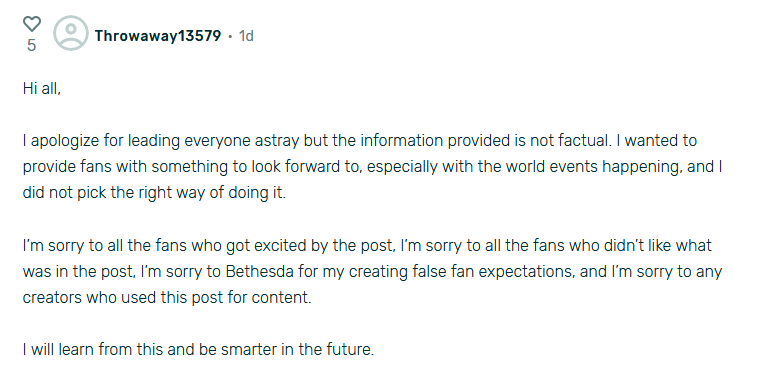Click the word "Bethesda" in the comment
761x366 pixels.
coord(260,271)
